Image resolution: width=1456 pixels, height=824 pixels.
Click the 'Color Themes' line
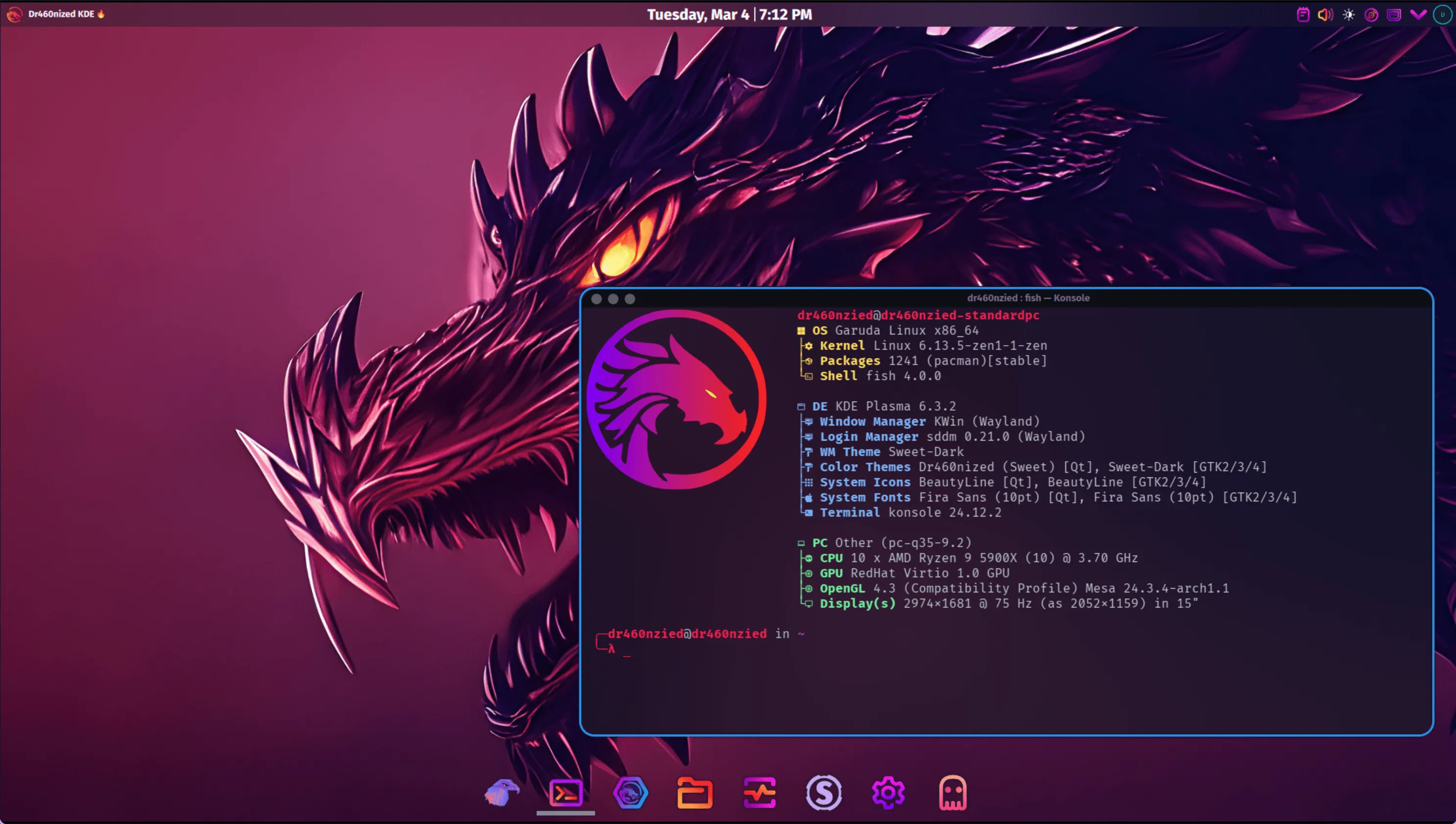coord(1033,468)
